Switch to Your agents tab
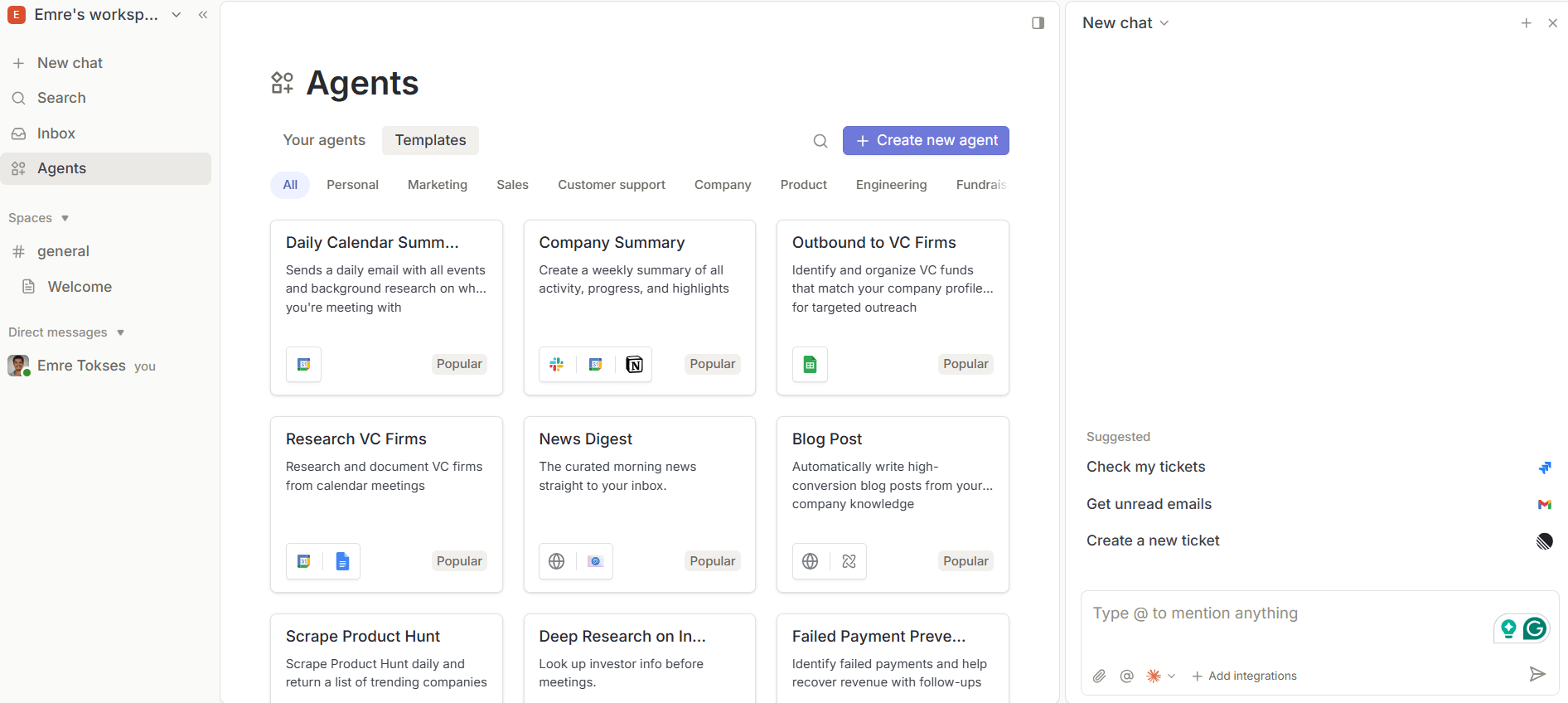This screenshot has width=1568, height=703. [324, 140]
